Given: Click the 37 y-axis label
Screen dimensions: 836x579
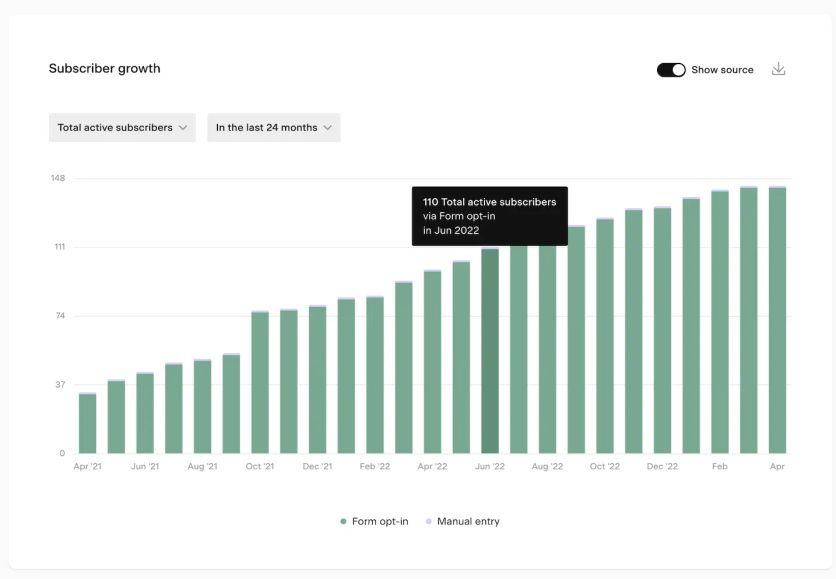Looking at the screenshot, I should point(60,384).
